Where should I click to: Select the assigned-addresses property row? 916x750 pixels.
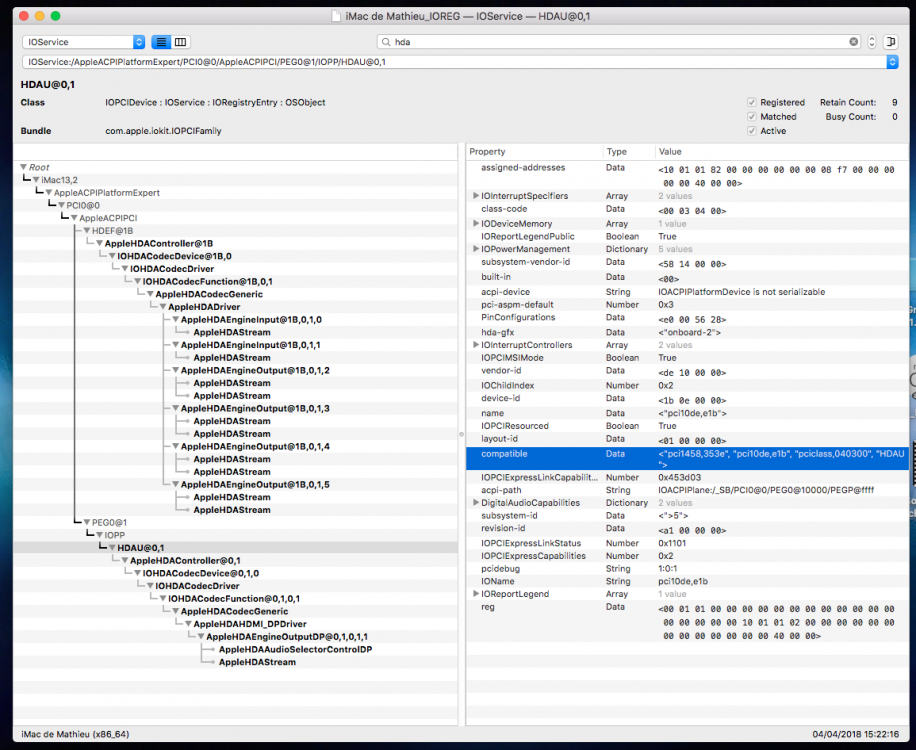click(688, 175)
